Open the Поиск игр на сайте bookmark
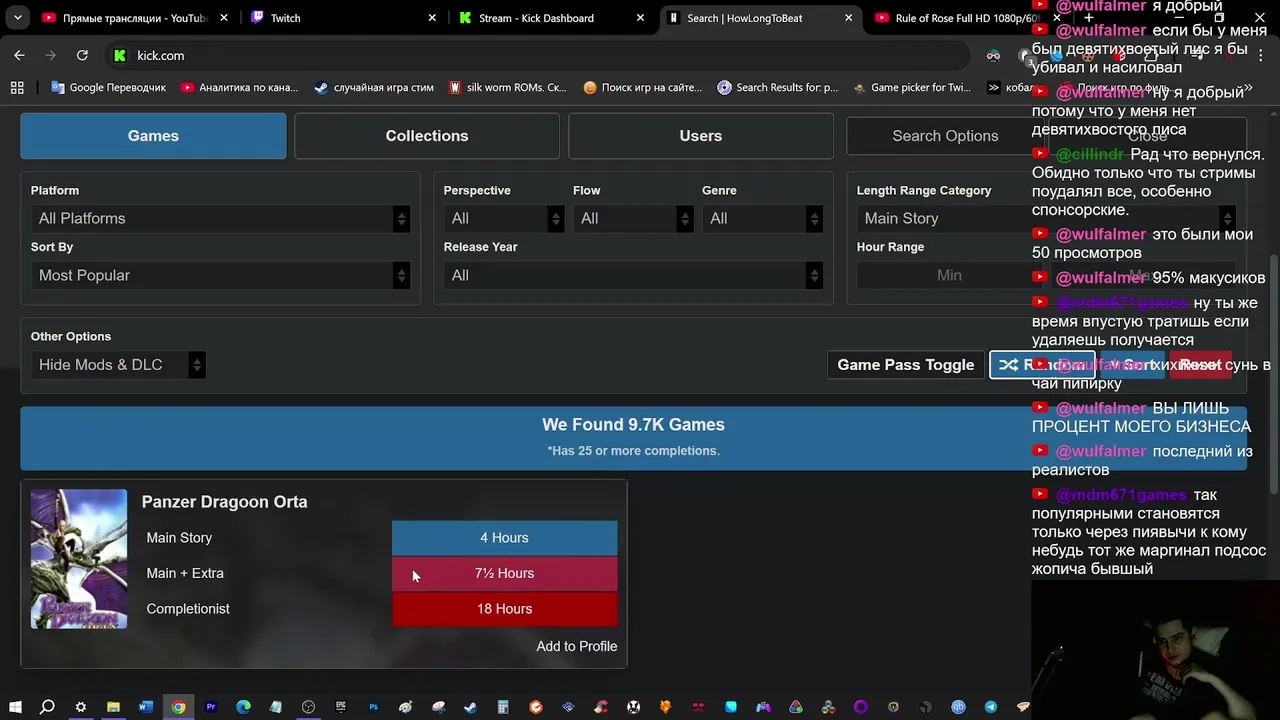Viewport: 1280px width, 720px height. click(x=643, y=87)
